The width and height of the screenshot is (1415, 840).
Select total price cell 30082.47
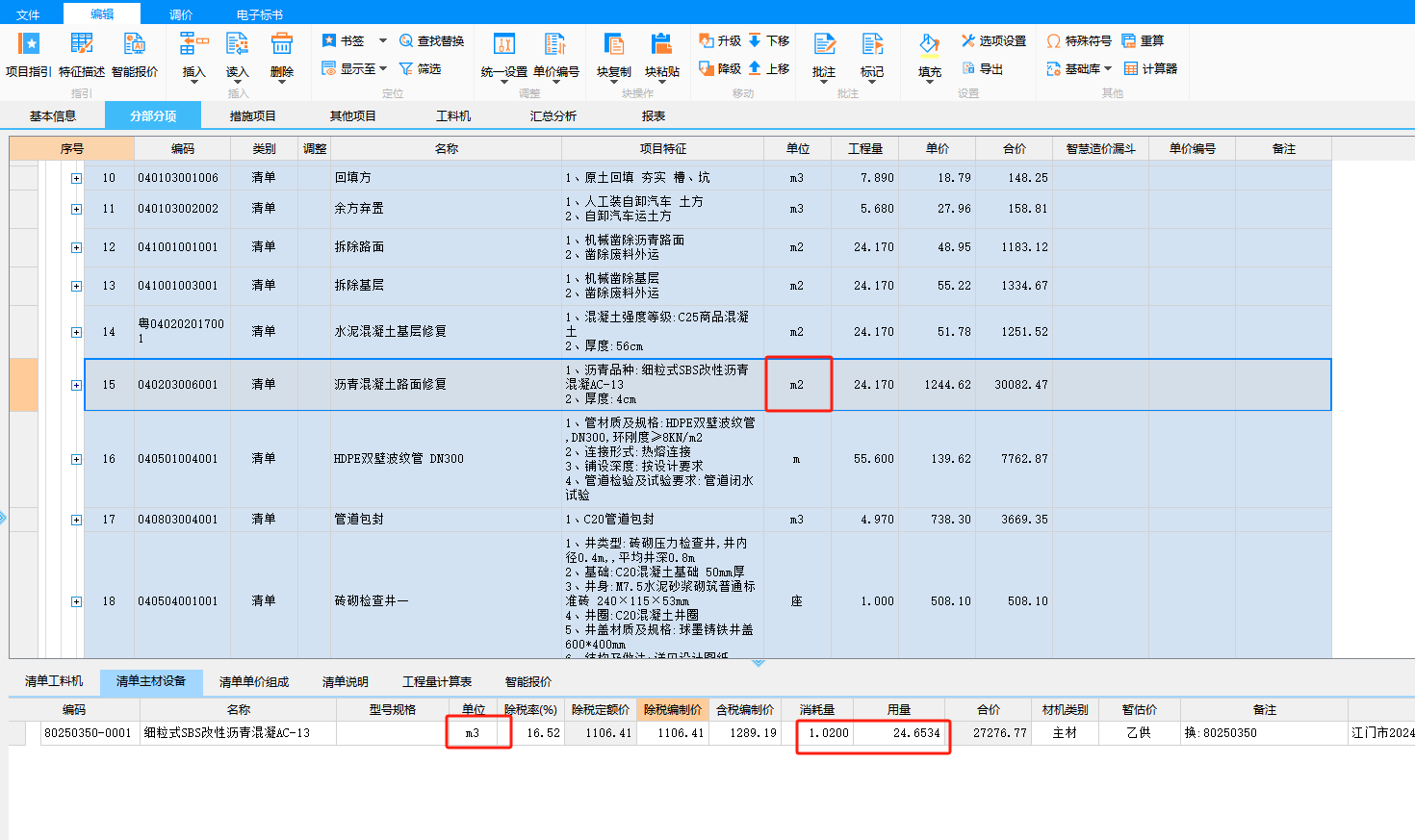point(1015,385)
